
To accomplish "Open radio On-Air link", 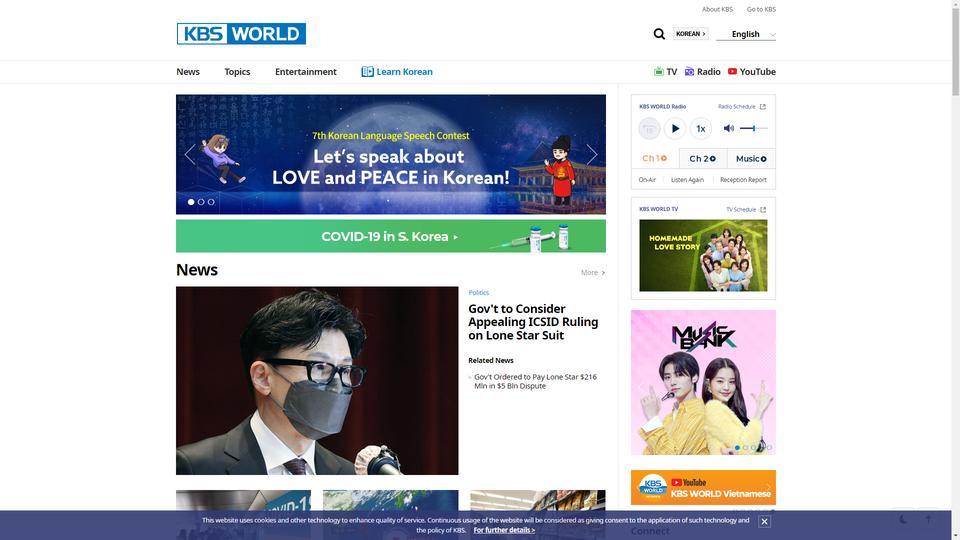I will coord(647,180).
